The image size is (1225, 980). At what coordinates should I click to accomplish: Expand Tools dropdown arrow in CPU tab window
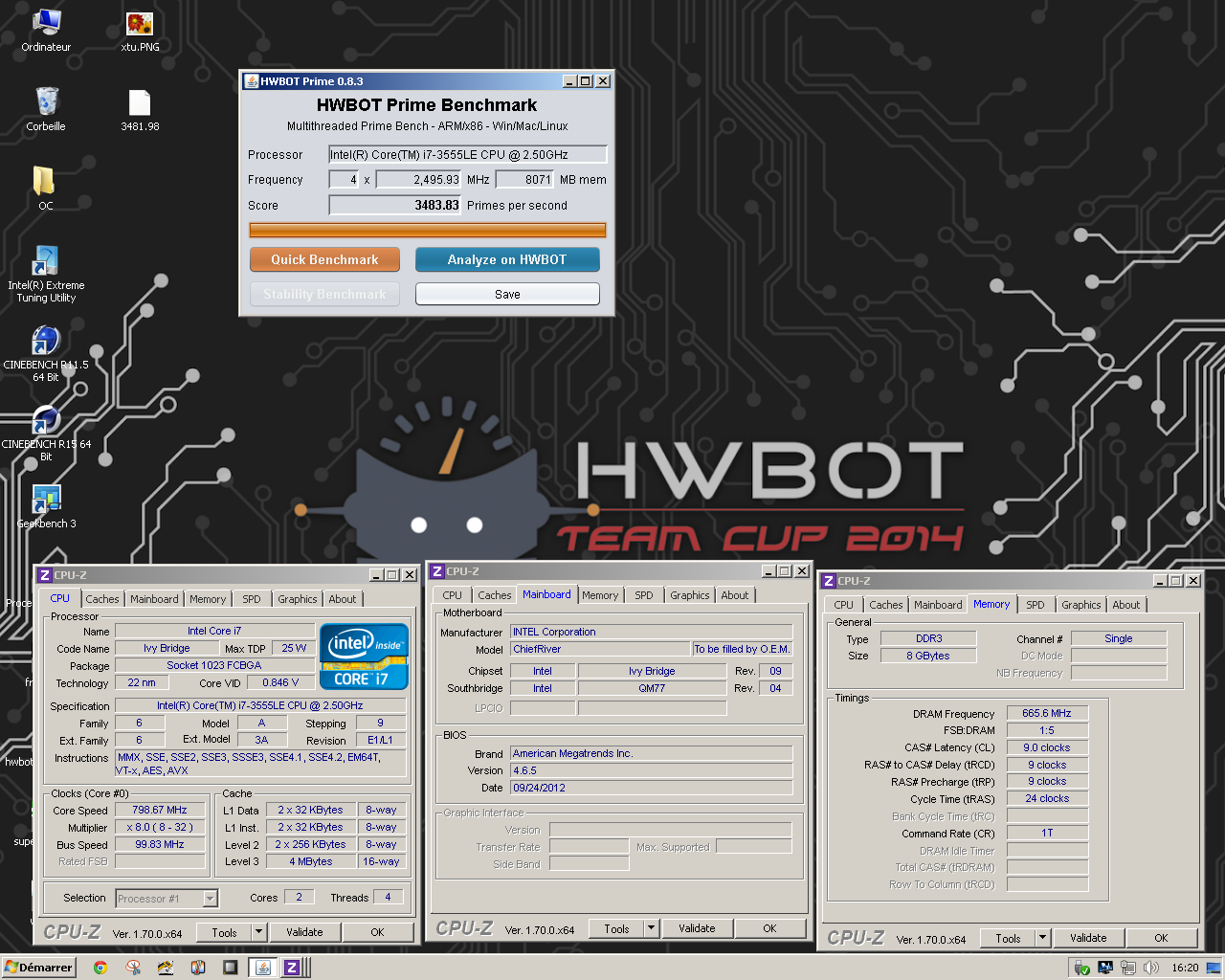258,932
